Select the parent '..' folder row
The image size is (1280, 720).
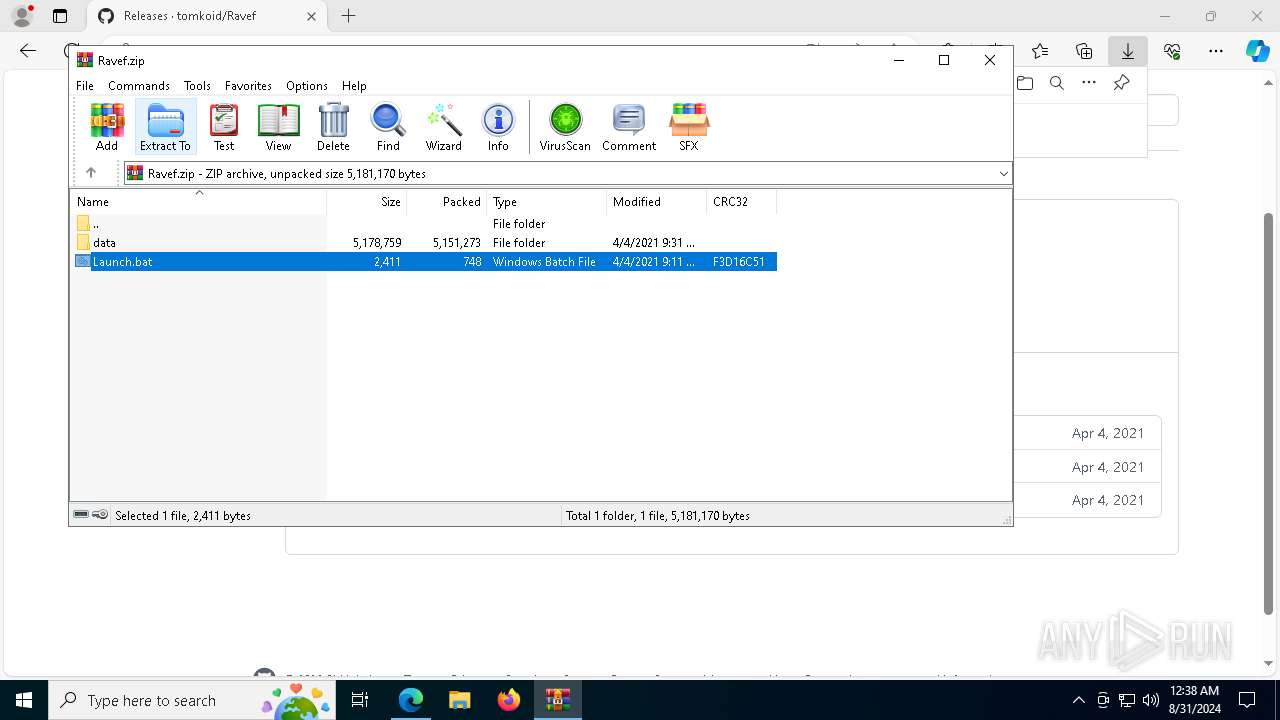point(424,224)
